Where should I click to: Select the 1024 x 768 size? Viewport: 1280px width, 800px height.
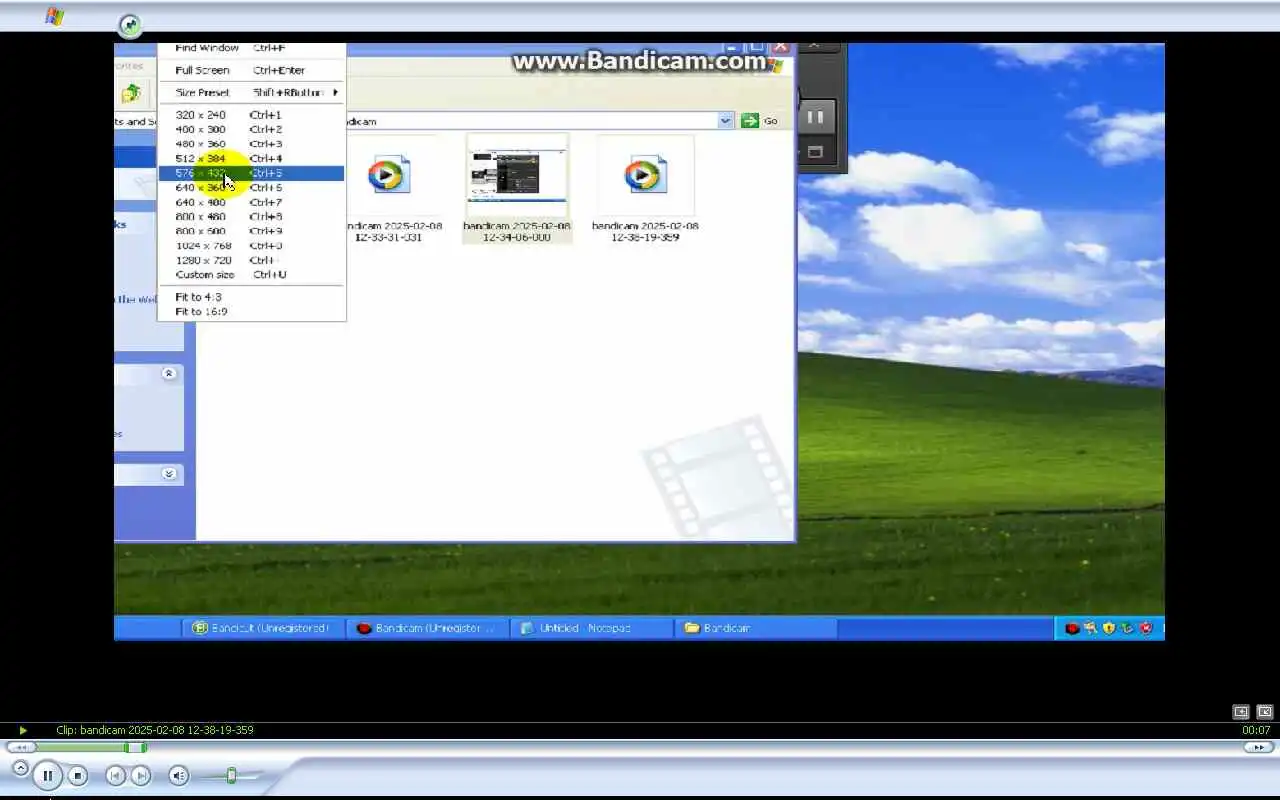click(x=251, y=245)
